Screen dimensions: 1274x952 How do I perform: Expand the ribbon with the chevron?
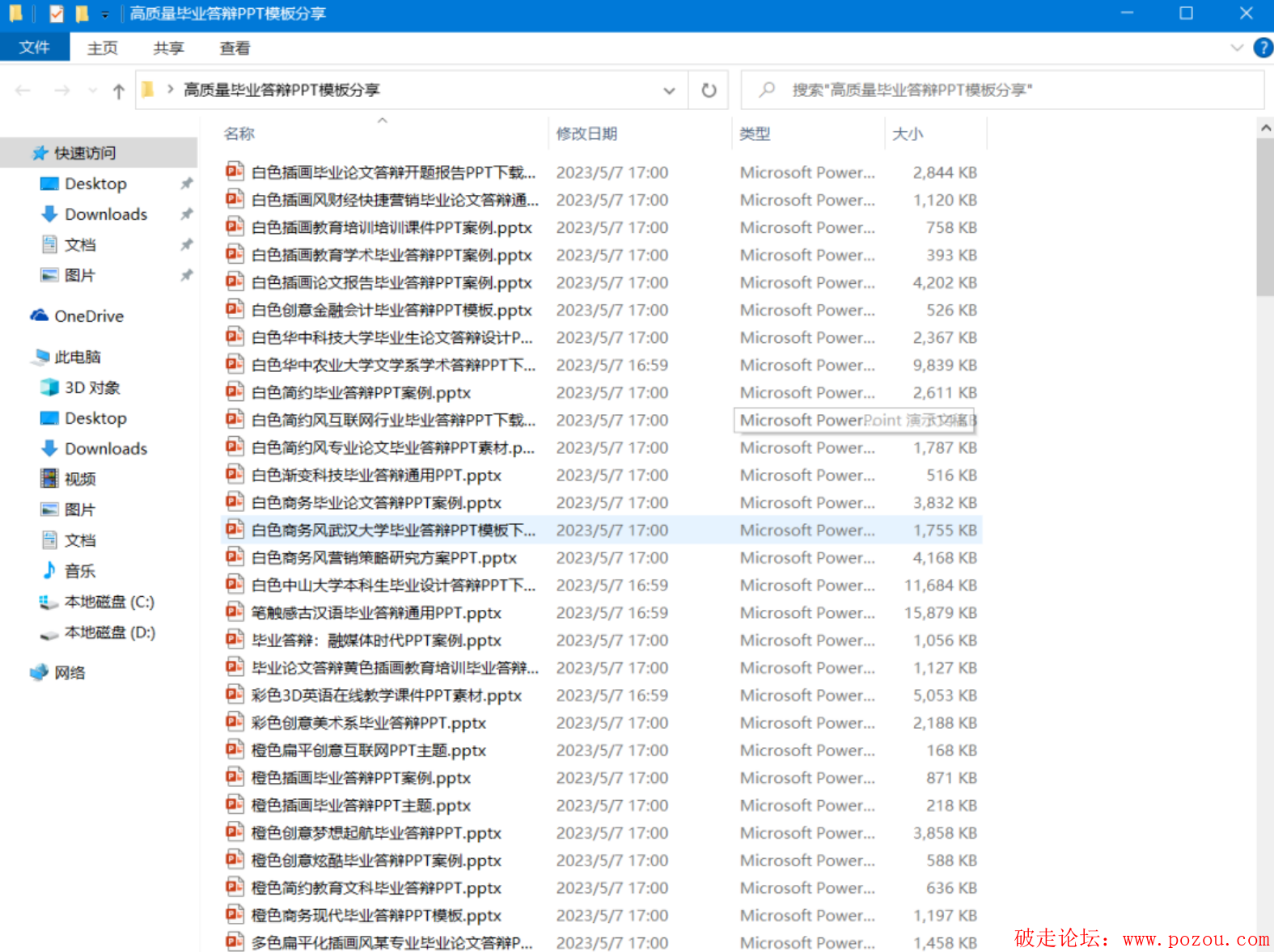(x=1237, y=48)
